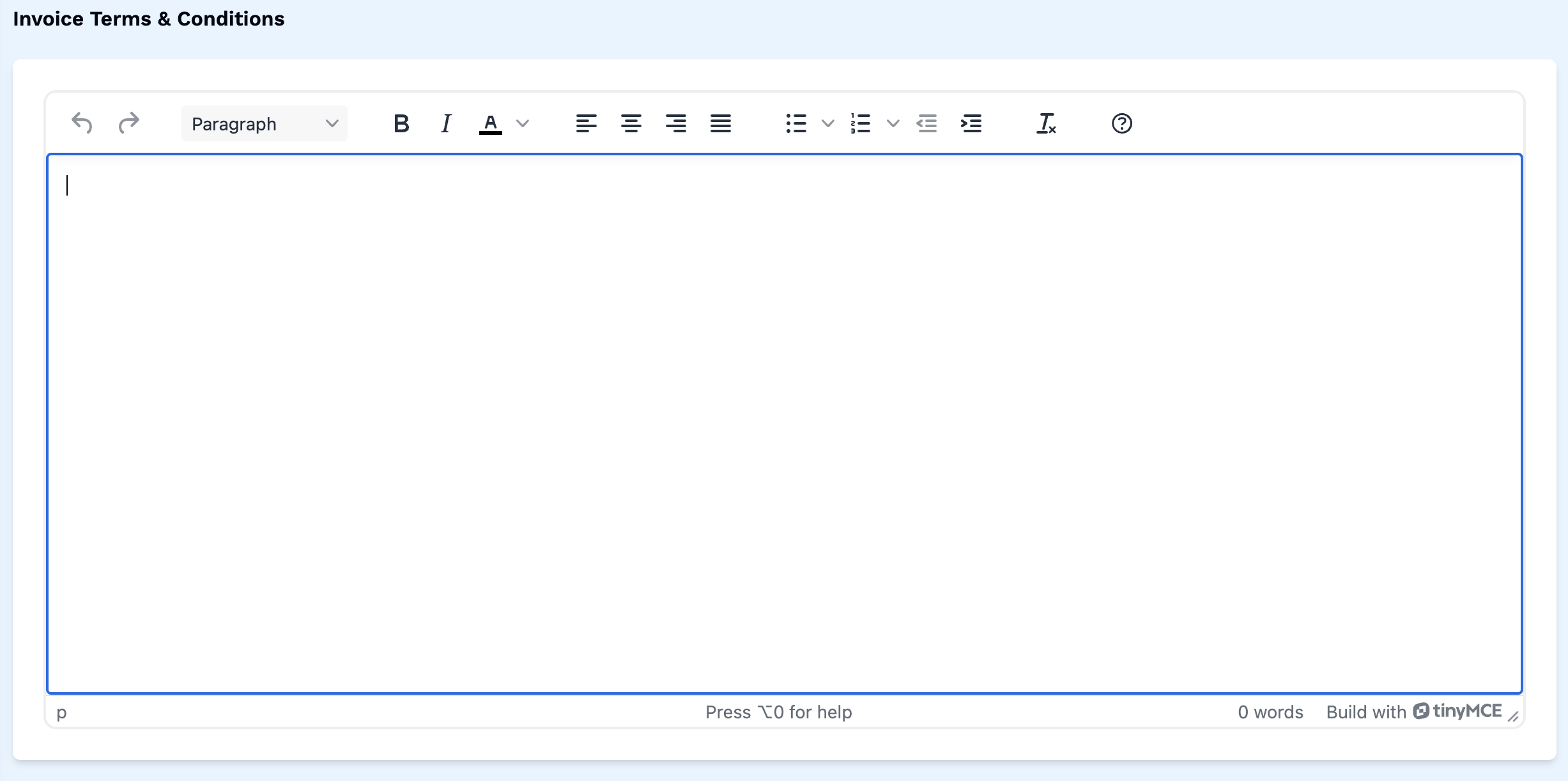This screenshot has width=1568, height=781.
Task: Increase indent of the paragraph
Action: pos(971,123)
